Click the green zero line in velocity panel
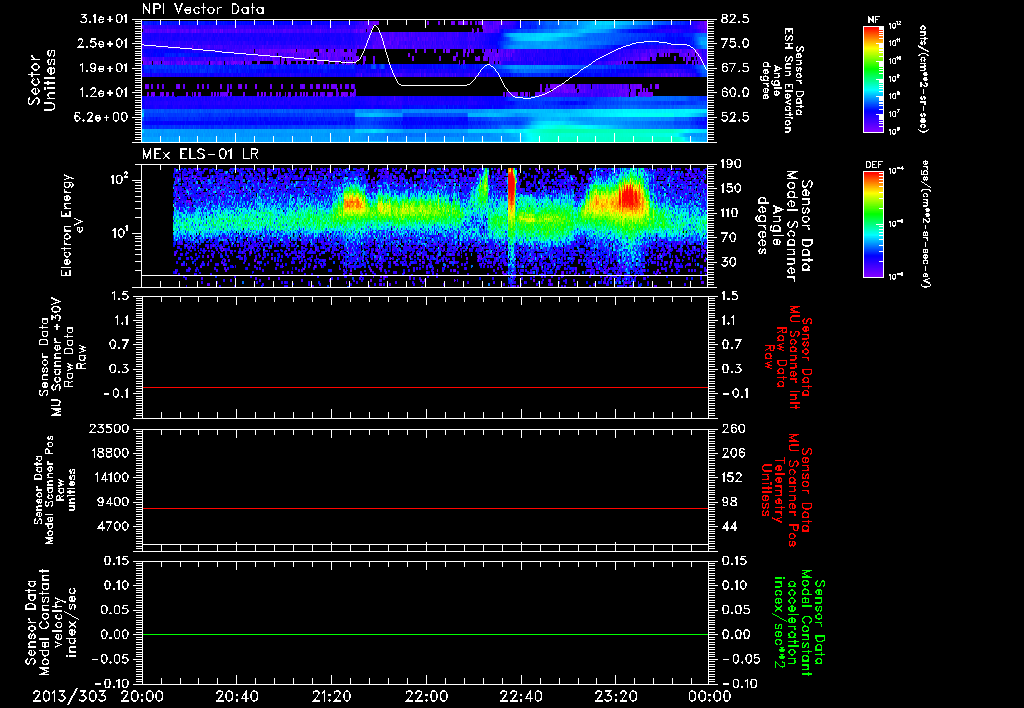Image resolution: width=1024 pixels, height=708 pixels. coord(425,634)
